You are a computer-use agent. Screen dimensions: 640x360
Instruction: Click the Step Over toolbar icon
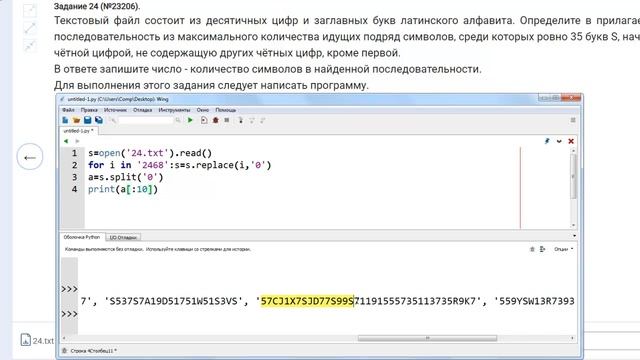[x=252, y=120]
